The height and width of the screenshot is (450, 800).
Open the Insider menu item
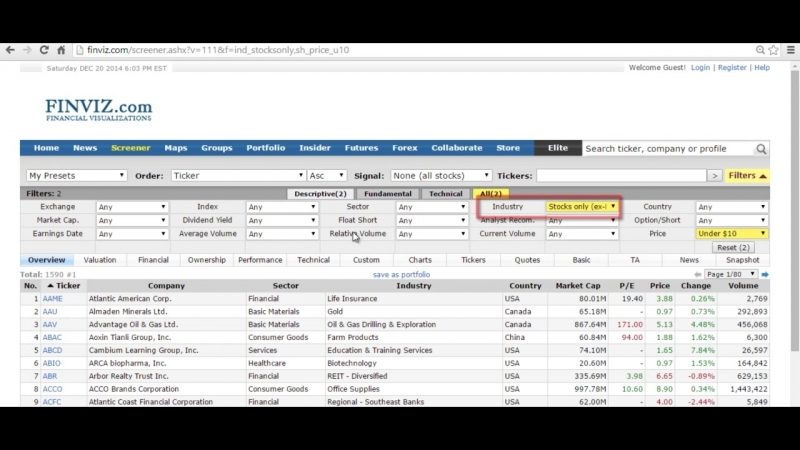[x=315, y=148]
